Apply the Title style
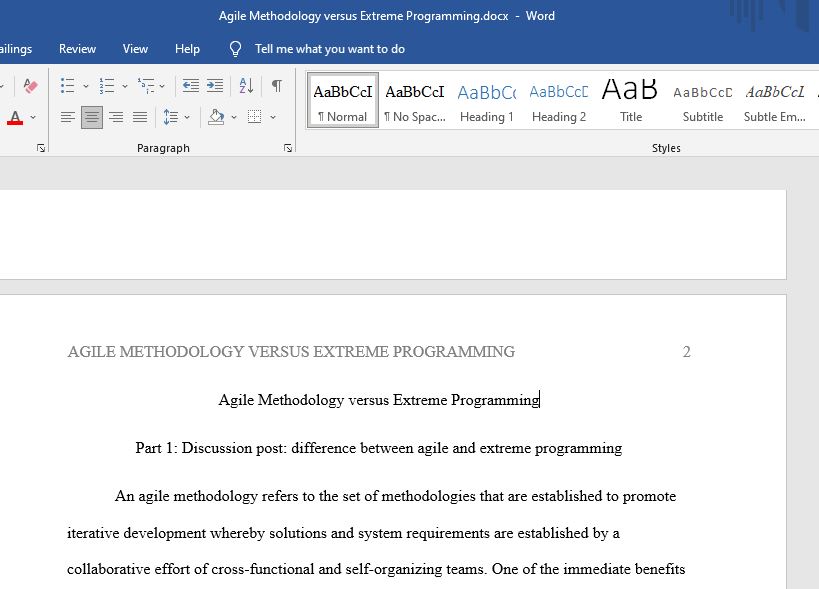This screenshot has height=589, width=819. tap(630, 100)
